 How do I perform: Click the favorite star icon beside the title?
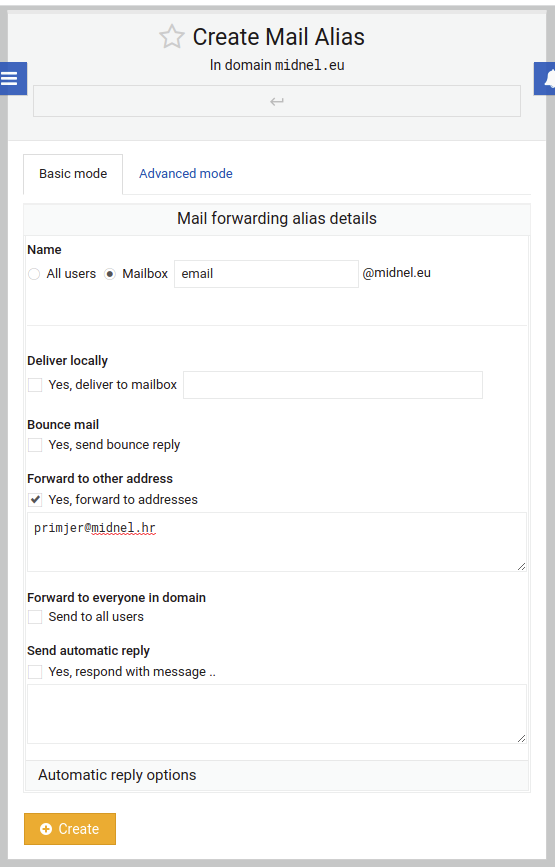(171, 37)
